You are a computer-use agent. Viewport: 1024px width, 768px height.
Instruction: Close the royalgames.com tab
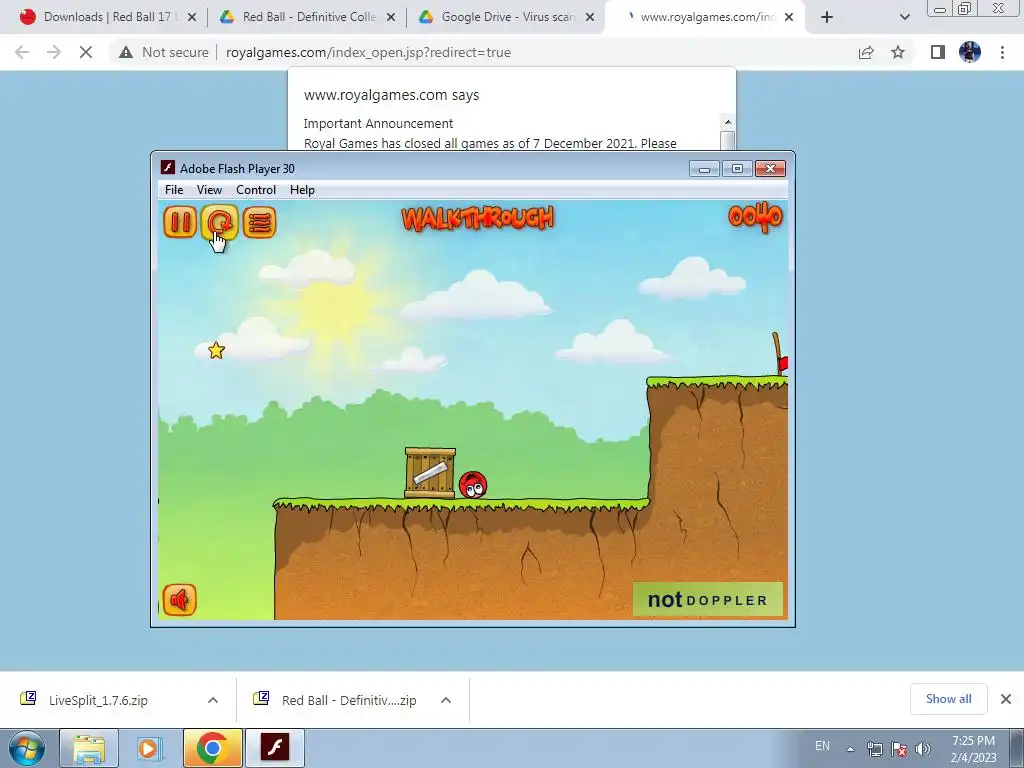tap(789, 18)
